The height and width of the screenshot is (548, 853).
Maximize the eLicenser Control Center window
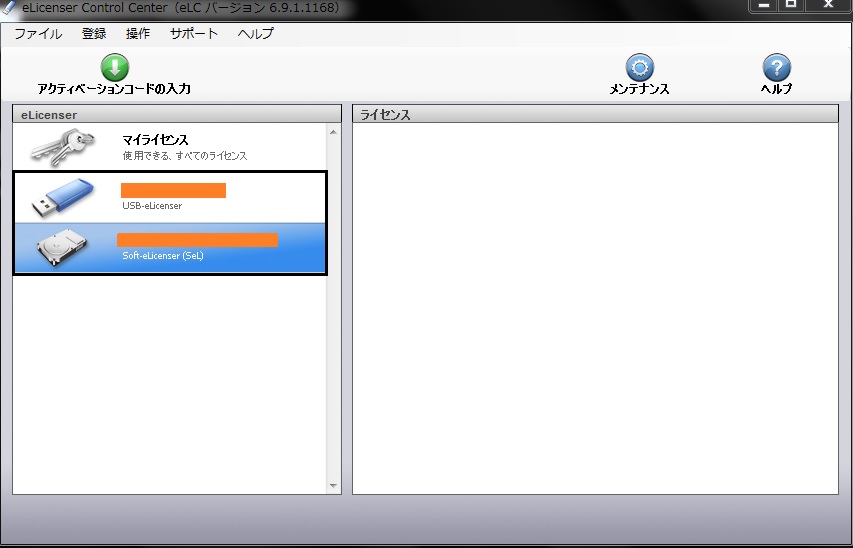[x=791, y=4]
